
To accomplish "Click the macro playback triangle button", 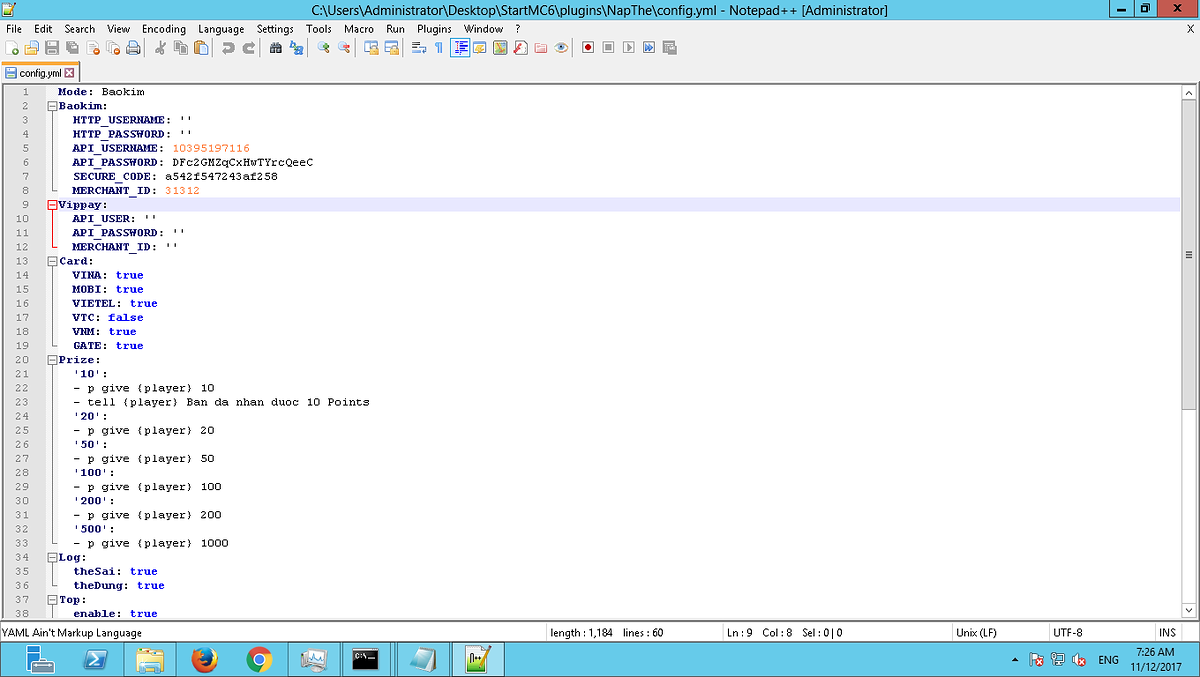I will point(628,47).
